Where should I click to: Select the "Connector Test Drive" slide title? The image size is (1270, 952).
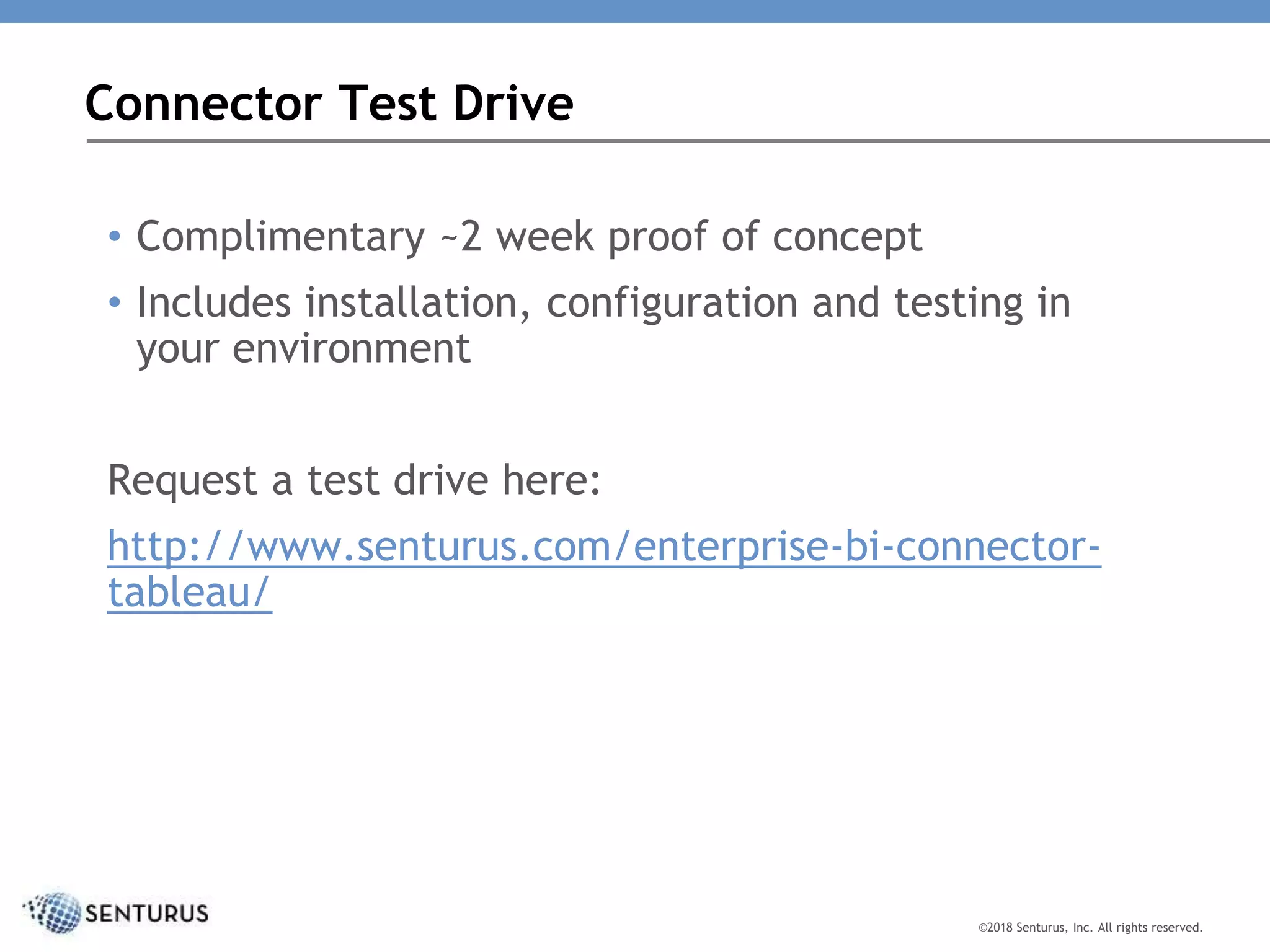(x=329, y=103)
